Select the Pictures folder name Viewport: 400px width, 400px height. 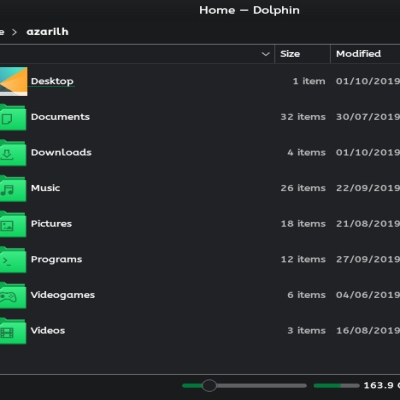[51, 224]
